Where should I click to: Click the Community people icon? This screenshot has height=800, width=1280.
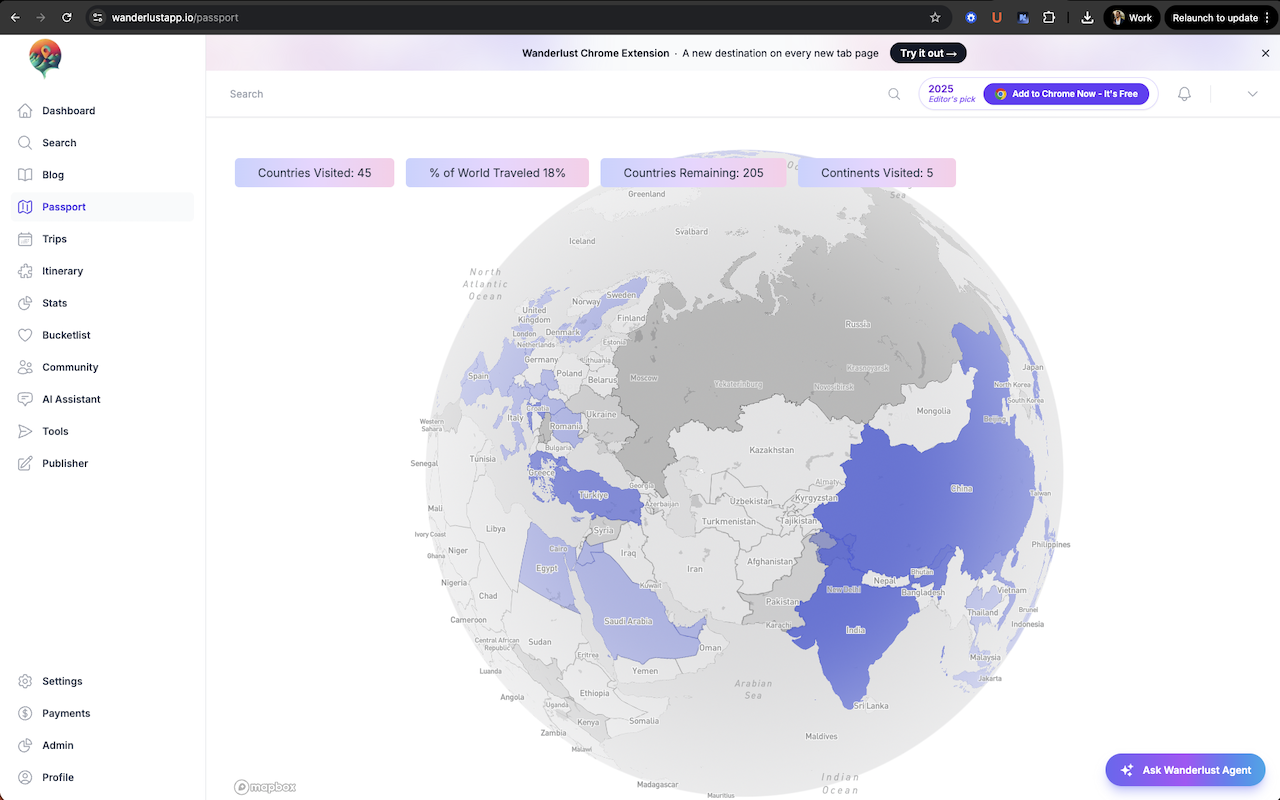point(26,367)
